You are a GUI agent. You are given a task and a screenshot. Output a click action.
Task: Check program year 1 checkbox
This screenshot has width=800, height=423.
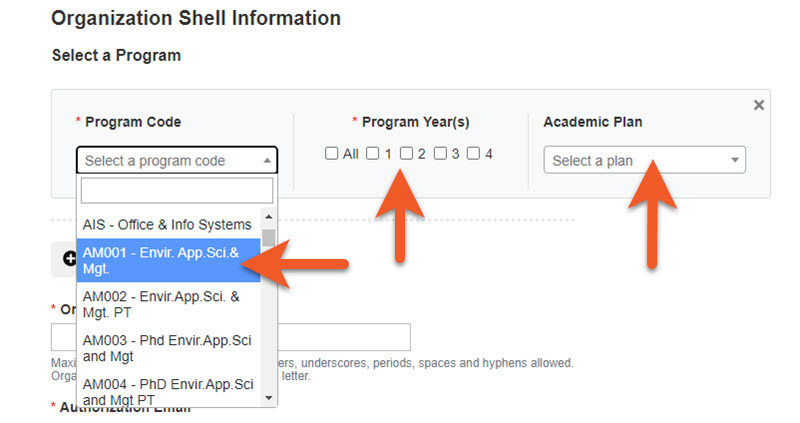point(372,153)
